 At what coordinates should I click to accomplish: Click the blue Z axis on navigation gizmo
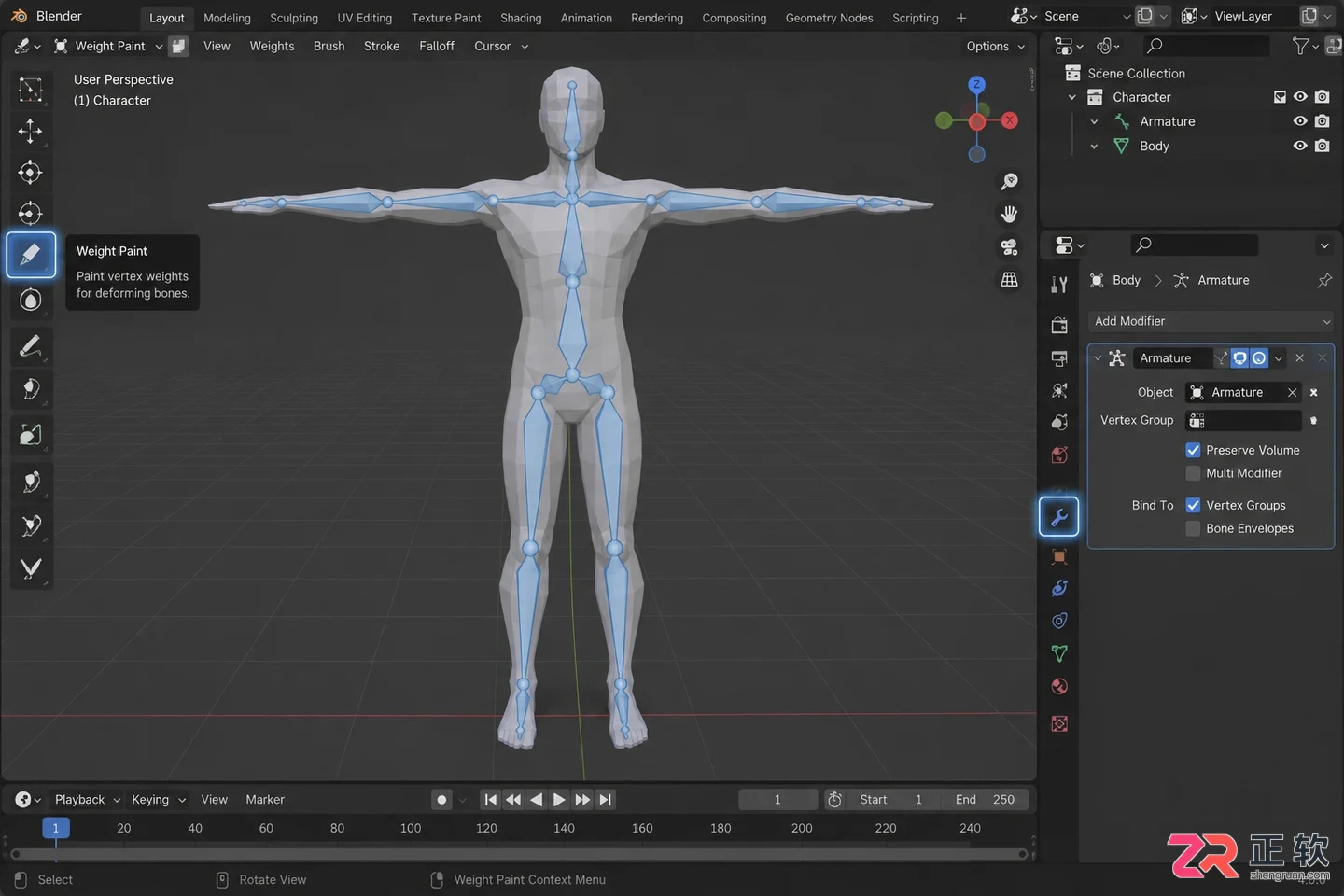click(977, 85)
